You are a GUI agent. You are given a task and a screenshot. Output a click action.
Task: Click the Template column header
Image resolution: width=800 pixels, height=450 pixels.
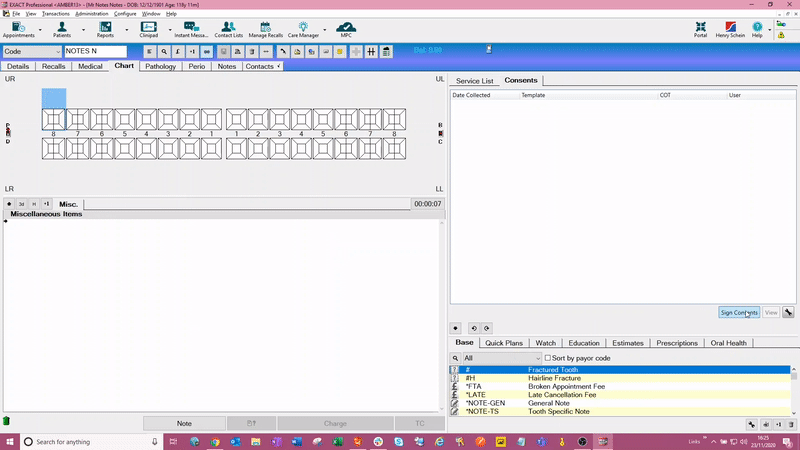point(588,95)
